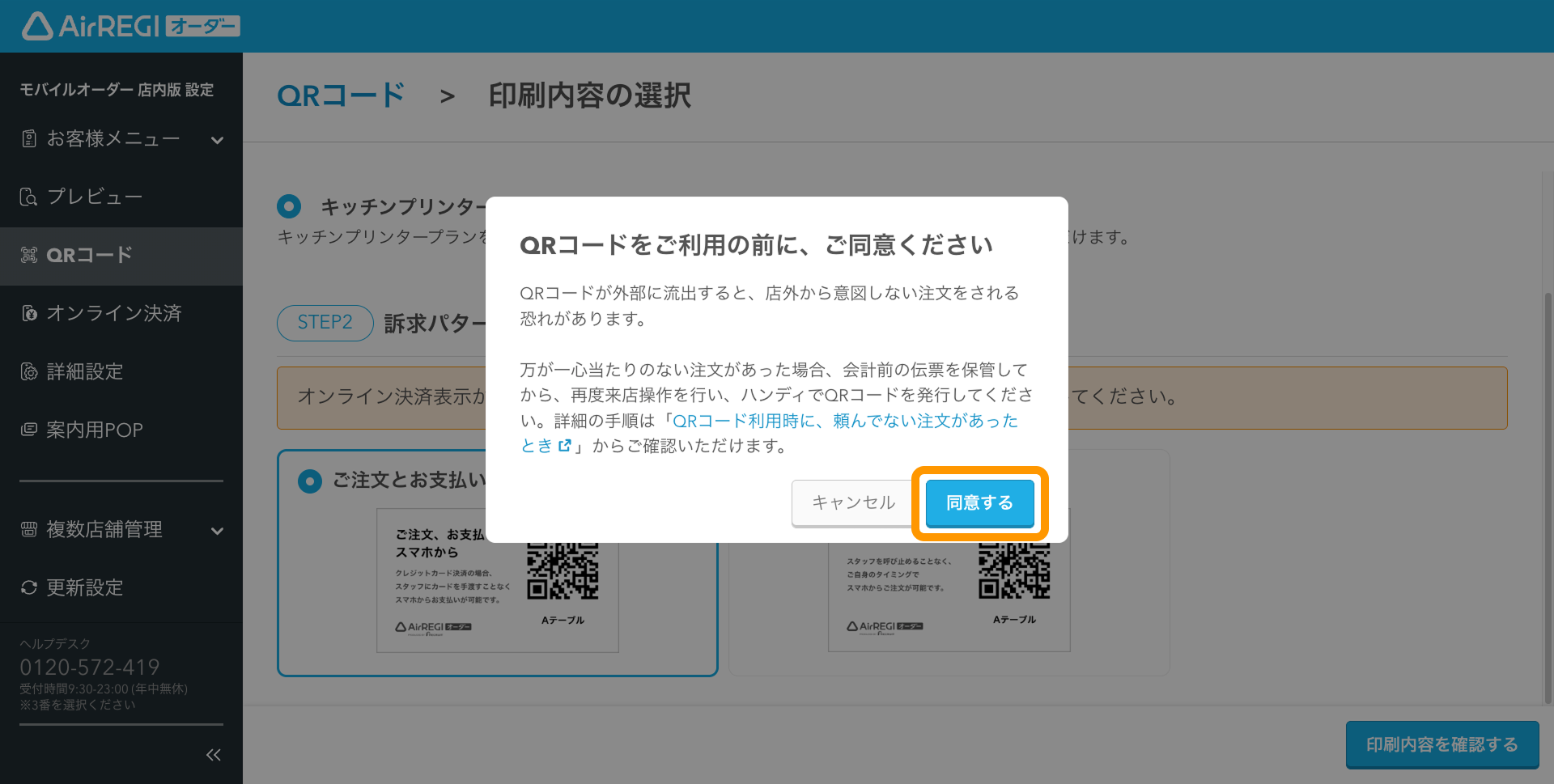This screenshot has width=1554, height=784.
Task: Click left QR pattern preview thumbnail
Action: [497, 580]
